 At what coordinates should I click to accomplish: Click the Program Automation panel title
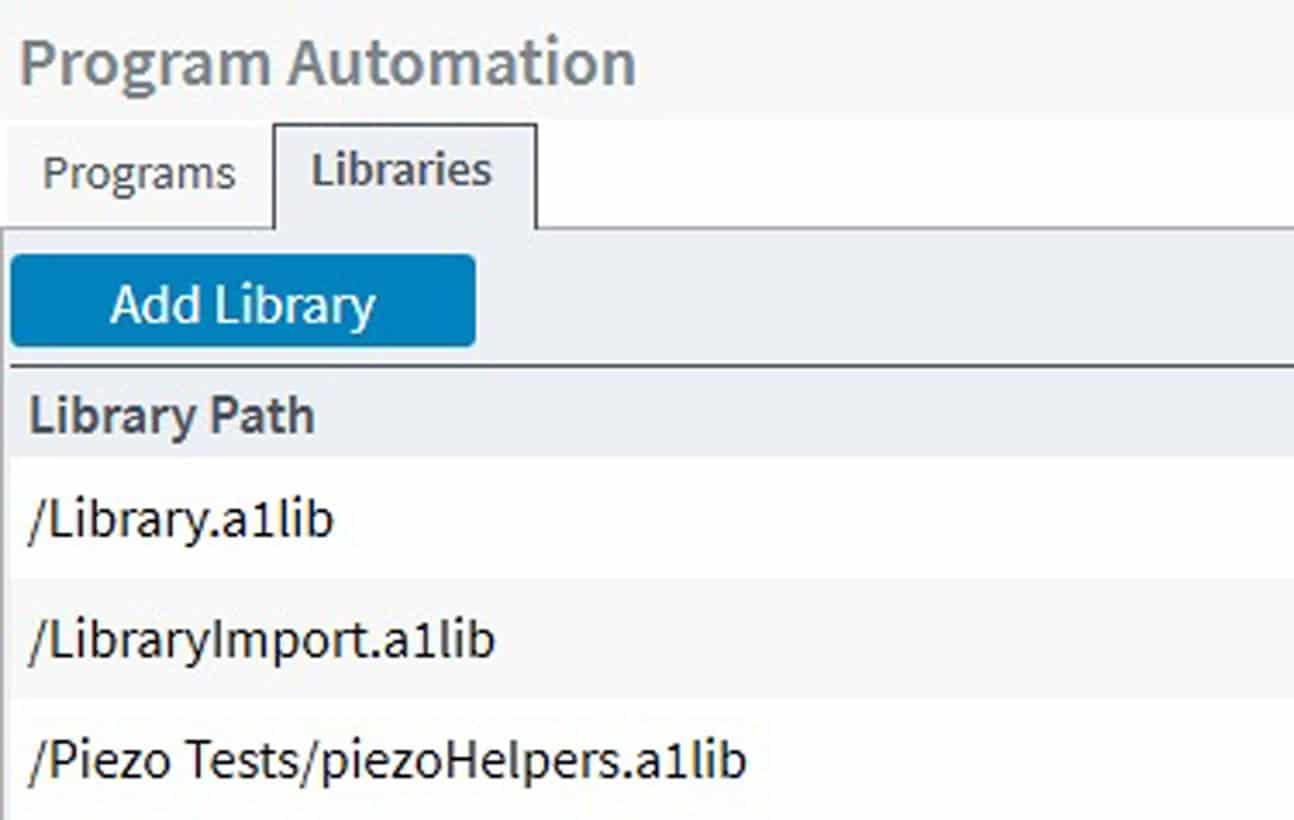[327, 63]
